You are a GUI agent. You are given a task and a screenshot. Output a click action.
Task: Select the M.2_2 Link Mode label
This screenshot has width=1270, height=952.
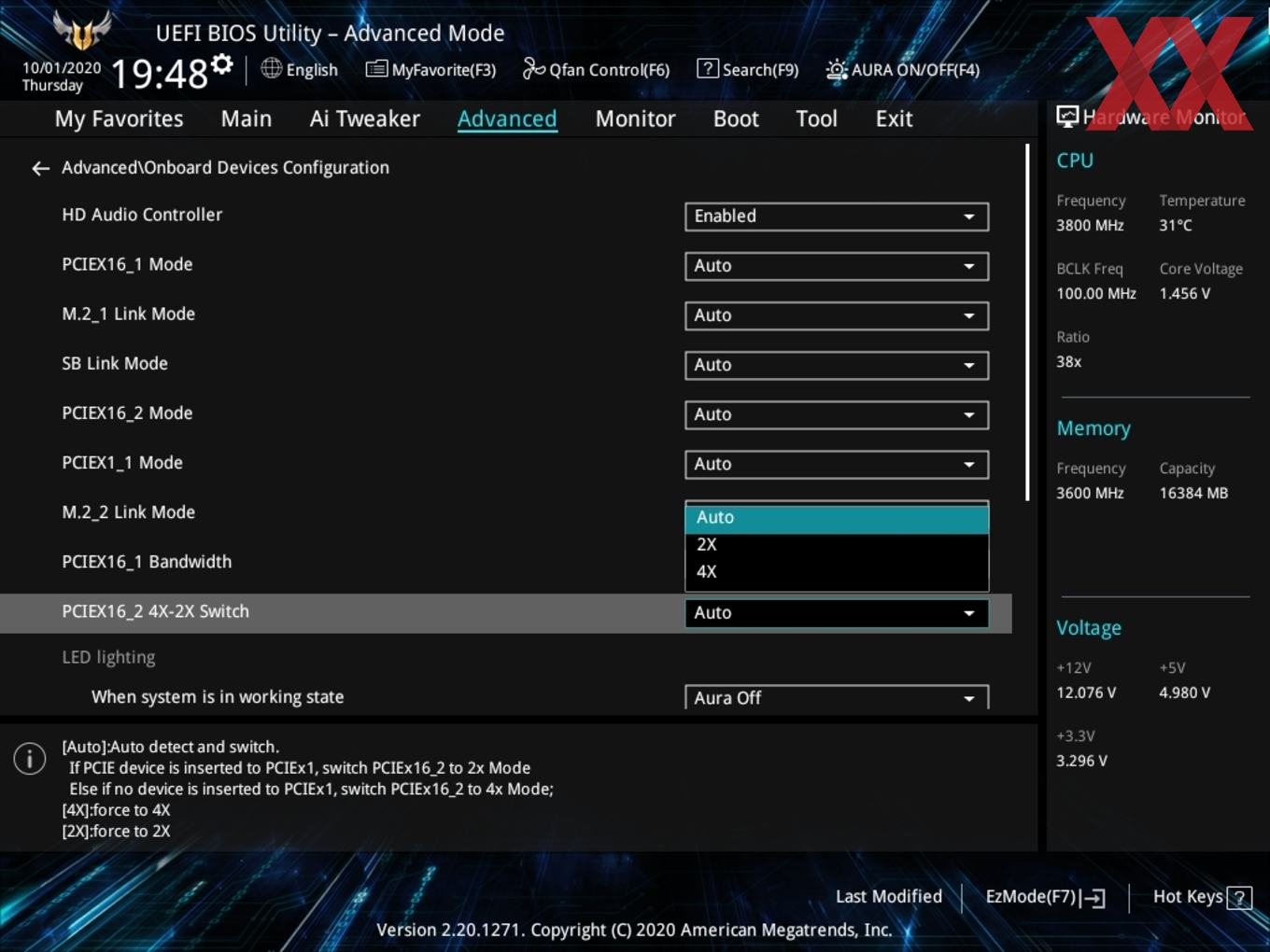click(x=128, y=512)
